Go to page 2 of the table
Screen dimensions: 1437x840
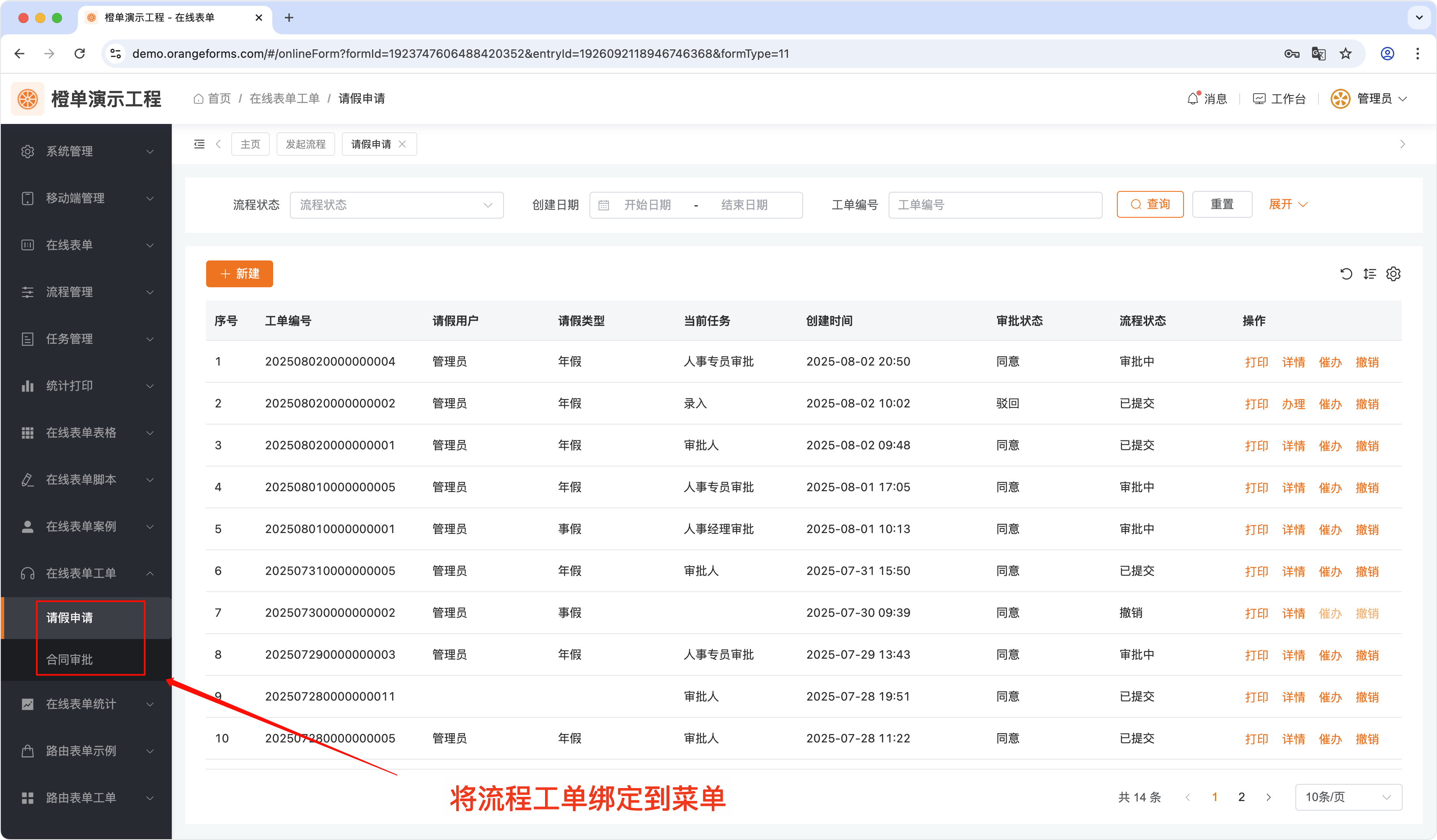1241,797
